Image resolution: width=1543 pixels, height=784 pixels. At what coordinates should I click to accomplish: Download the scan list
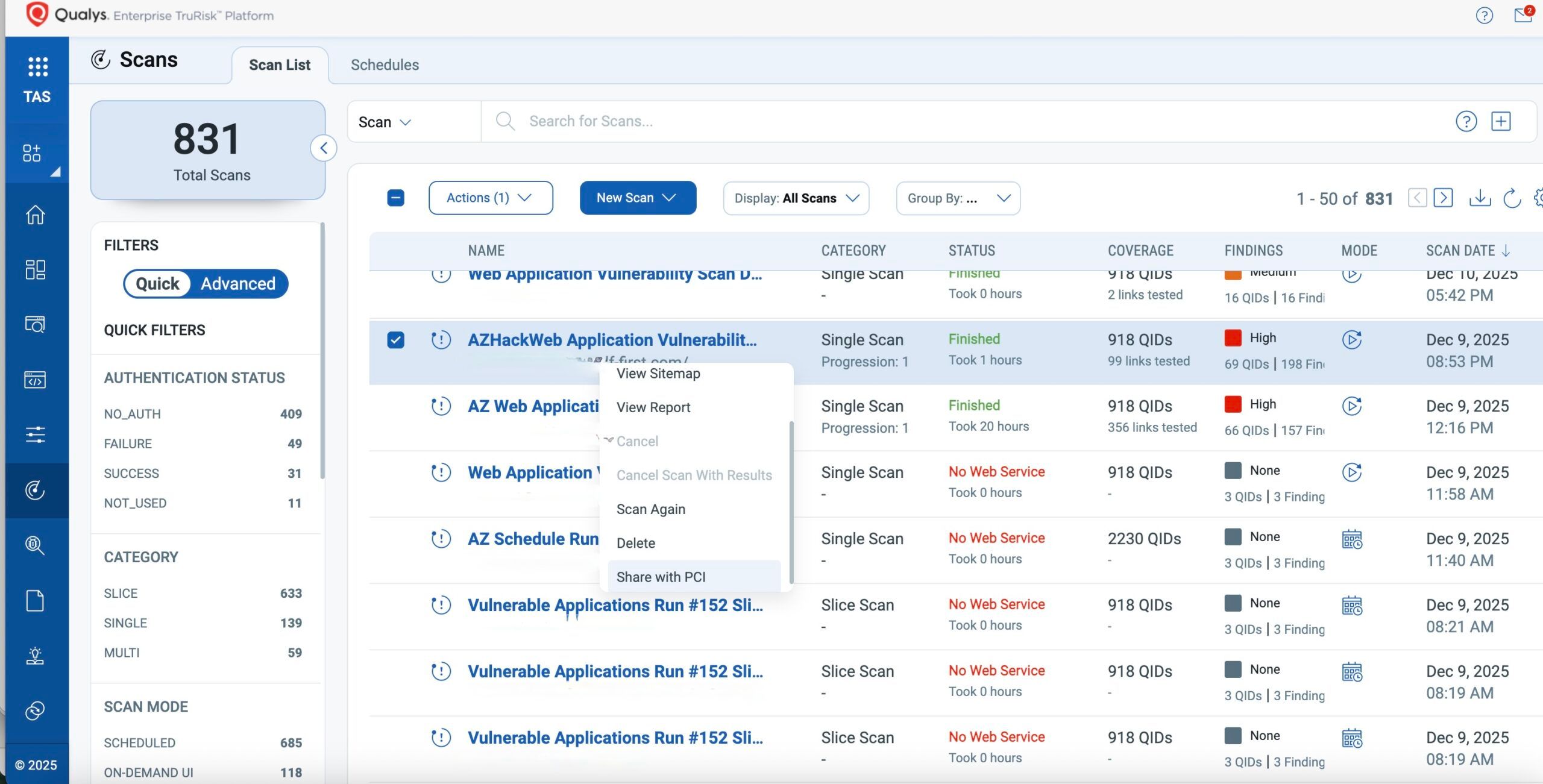tap(1480, 198)
